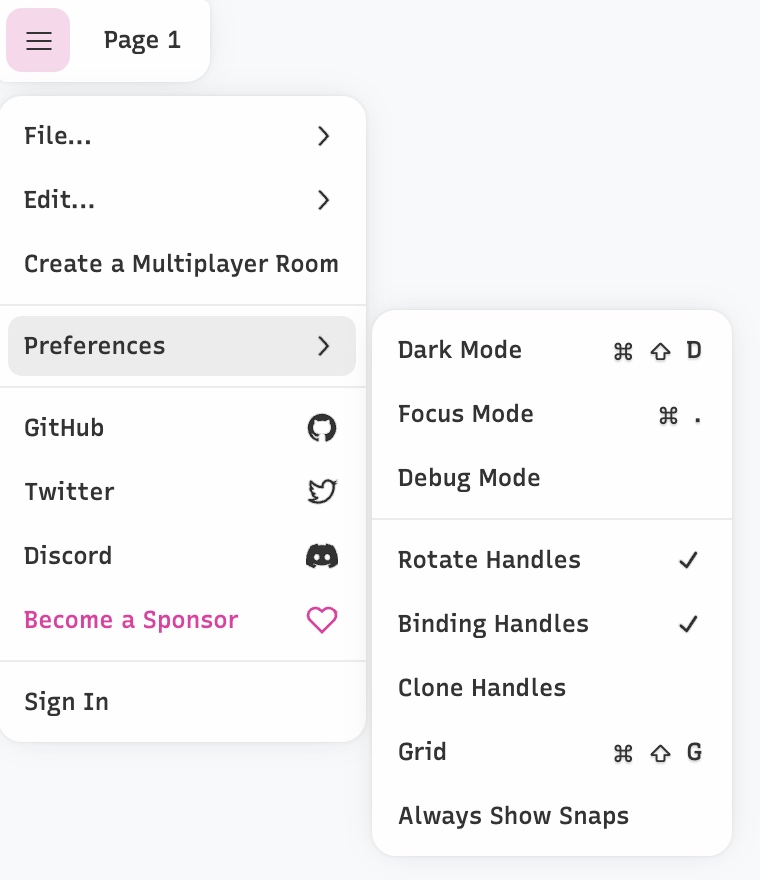Open the Become a Sponsor link

[131, 620]
